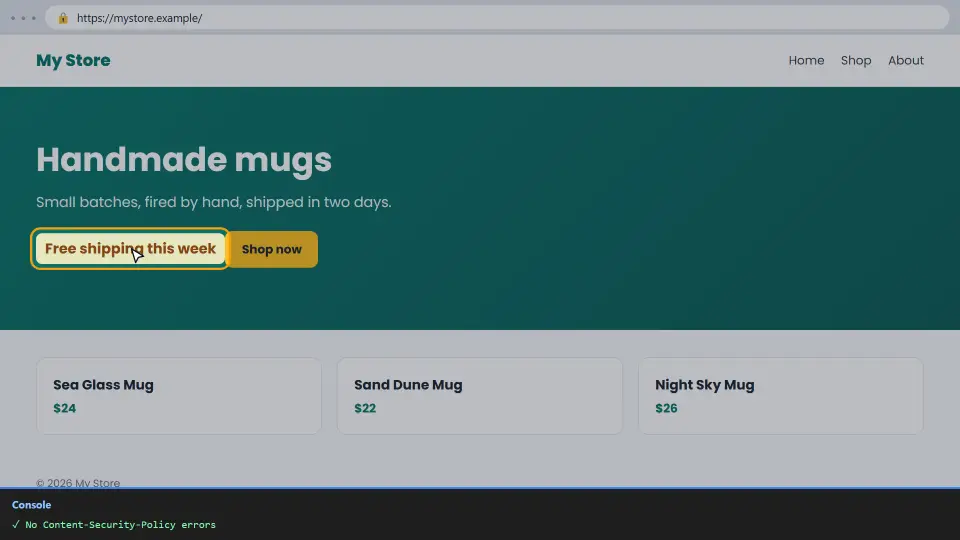
Task: Click the No Content-Security-Policy errors message
Action: pyautogui.click(x=114, y=525)
